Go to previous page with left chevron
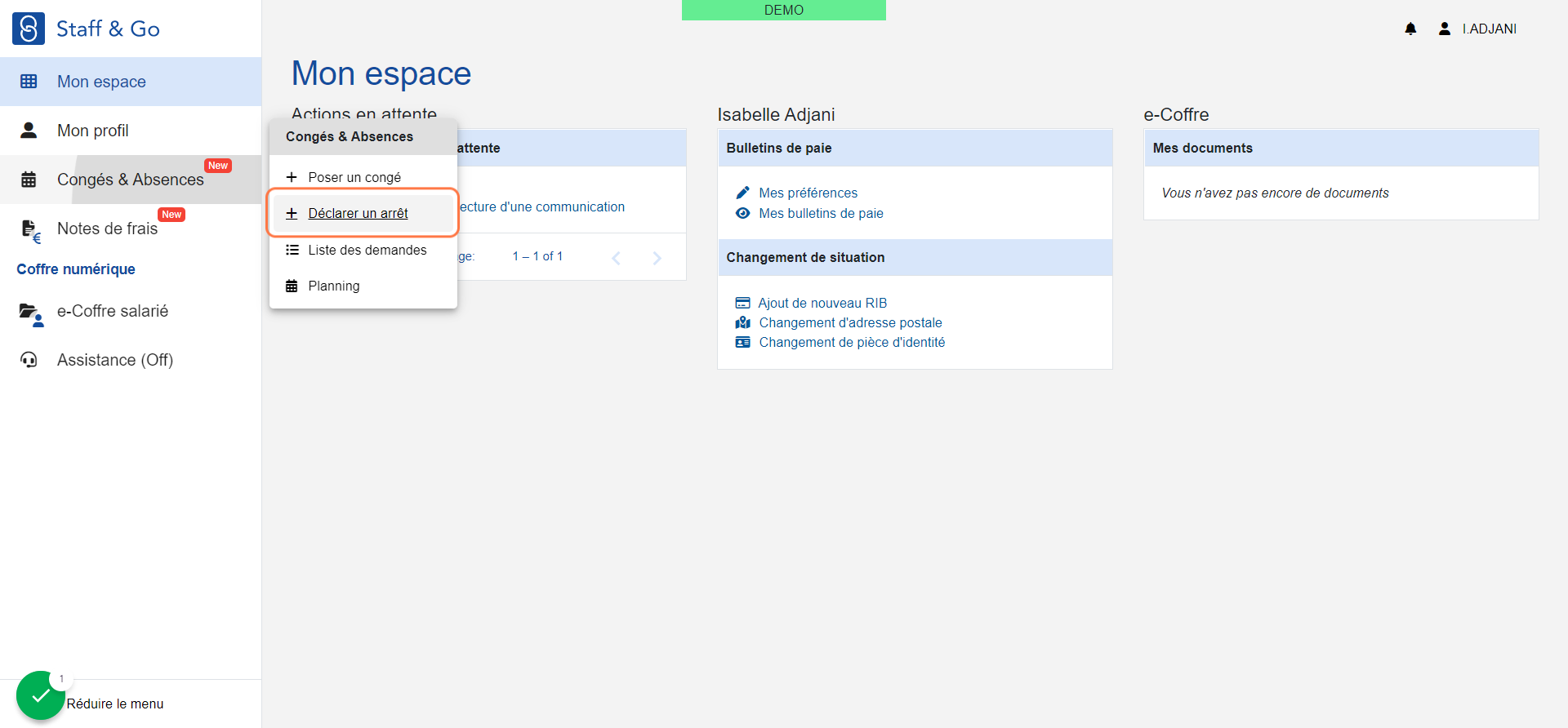 point(617,258)
